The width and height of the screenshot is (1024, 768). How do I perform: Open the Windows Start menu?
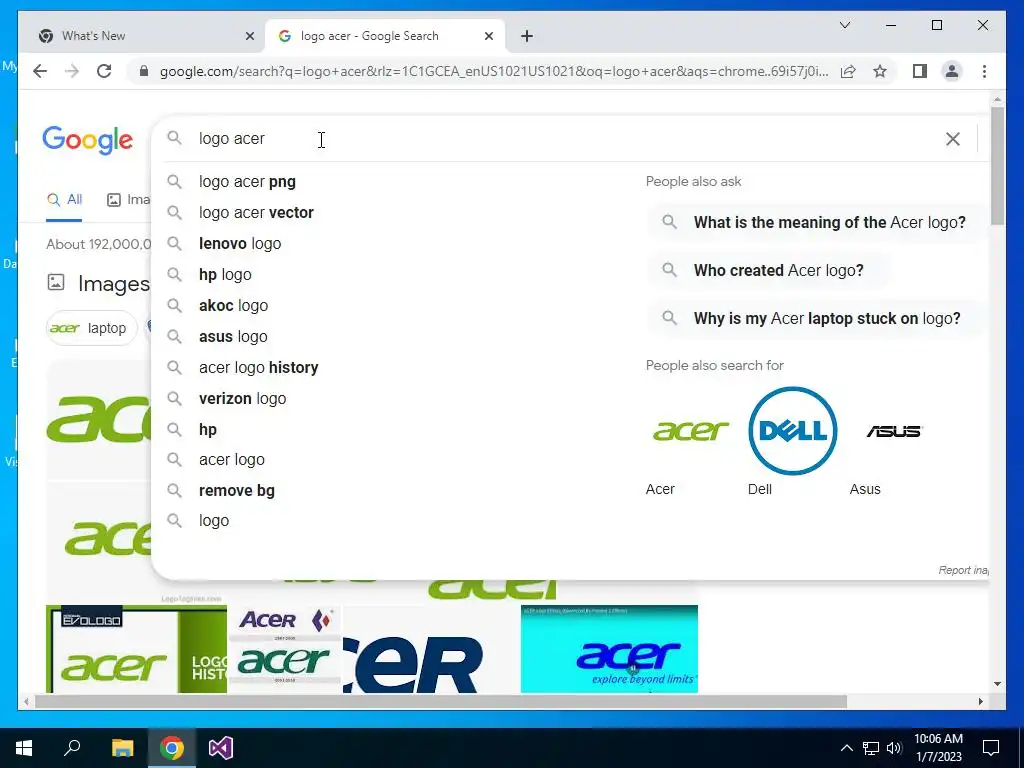click(24, 748)
